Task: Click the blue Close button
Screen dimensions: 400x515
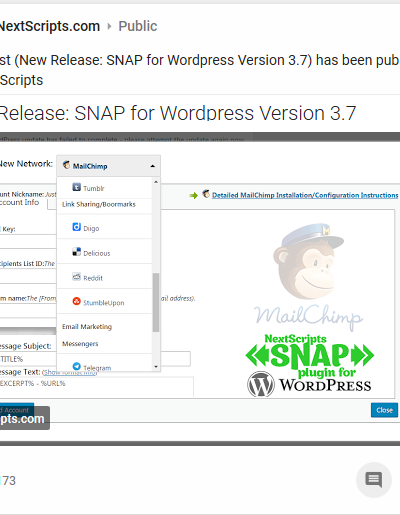Action: (384, 410)
